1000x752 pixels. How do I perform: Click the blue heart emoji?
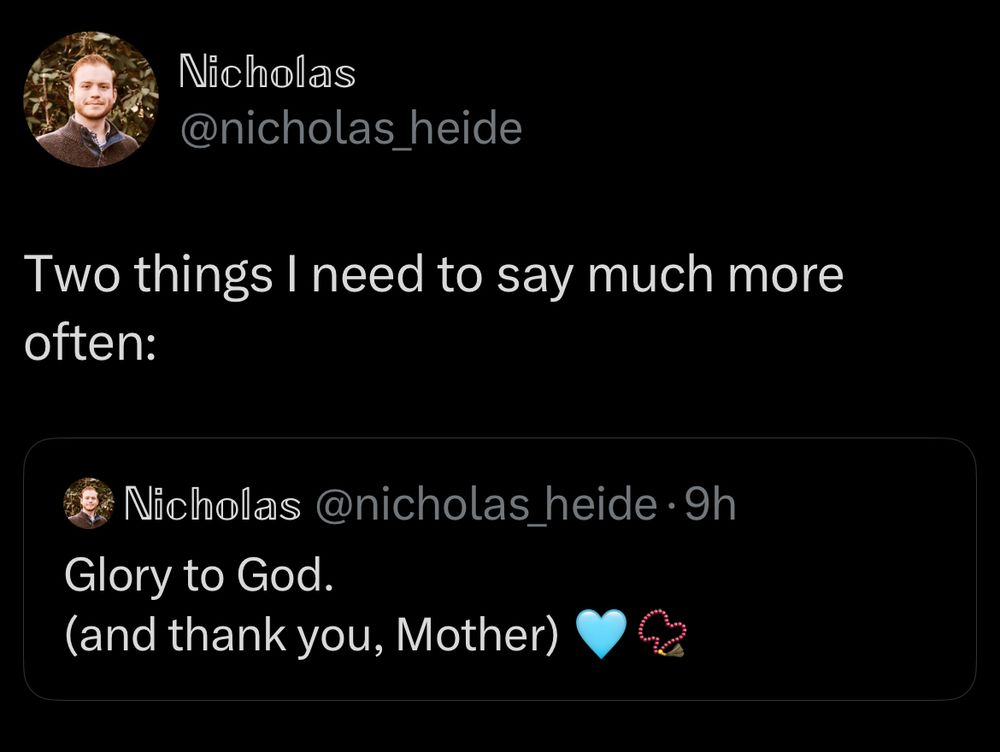(x=601, y=634)
